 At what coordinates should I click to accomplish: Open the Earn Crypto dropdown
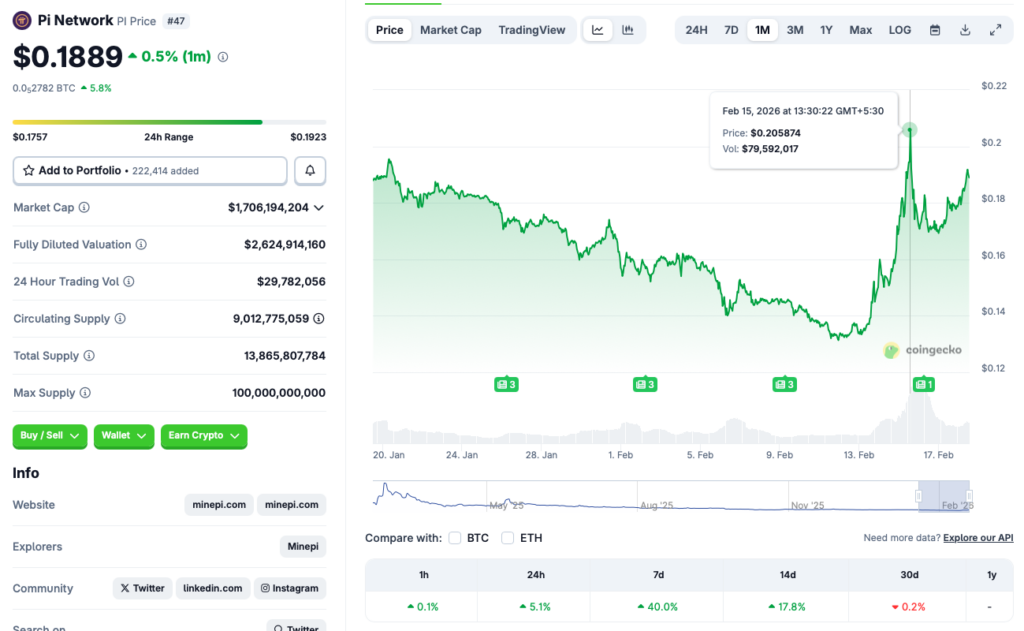coord(203,436)
